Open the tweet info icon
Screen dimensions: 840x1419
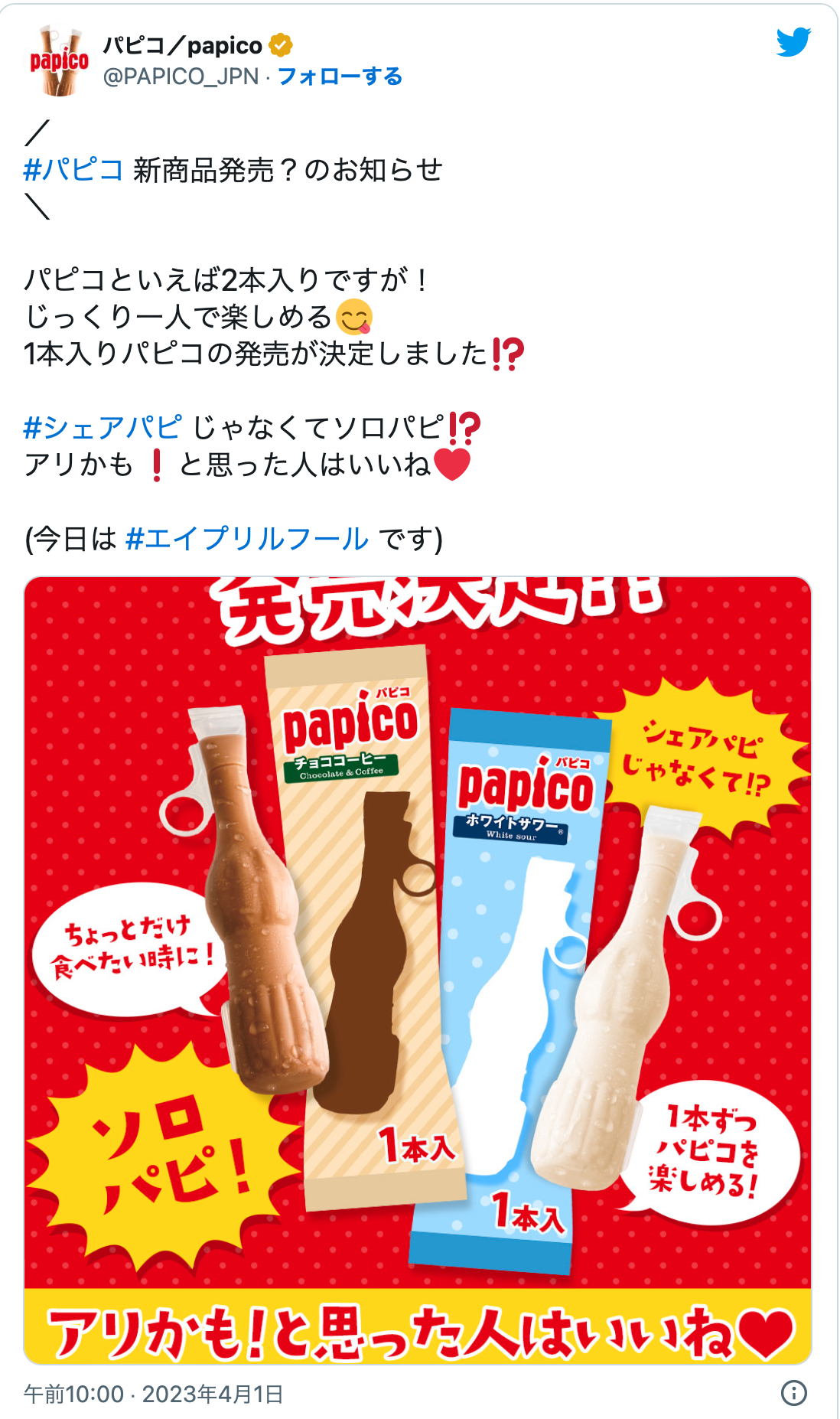[794, 1393]
